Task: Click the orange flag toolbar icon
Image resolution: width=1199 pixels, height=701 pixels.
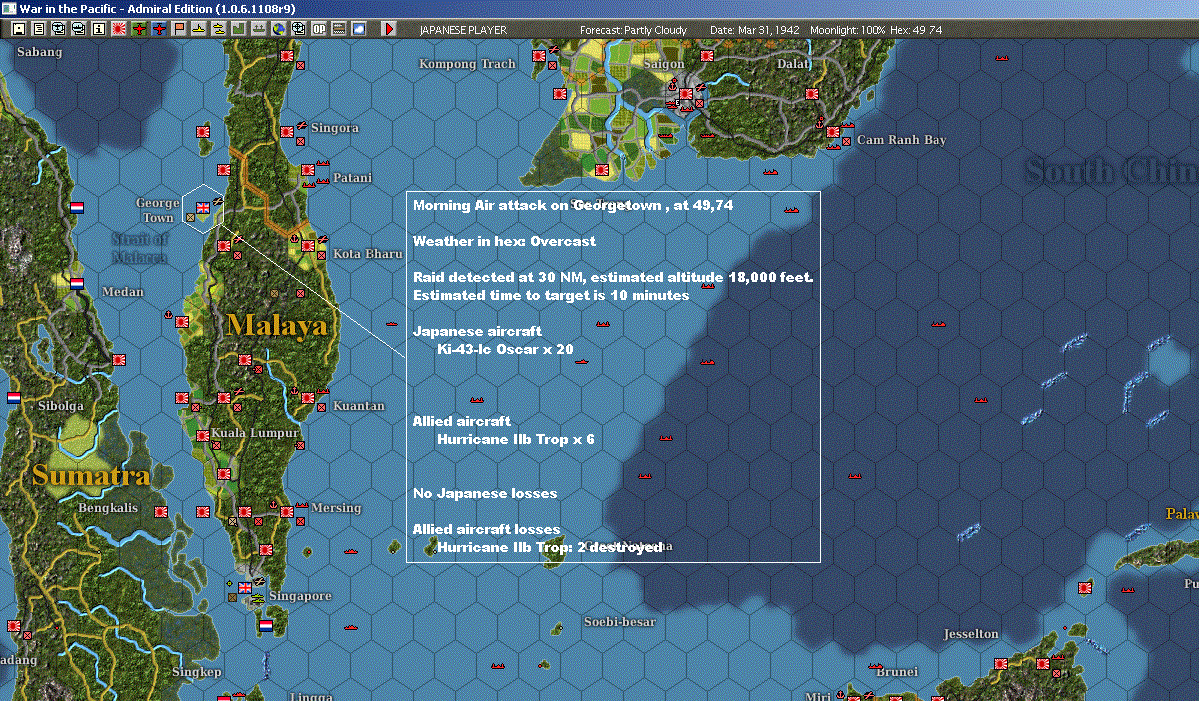Action: coord(179,29)
